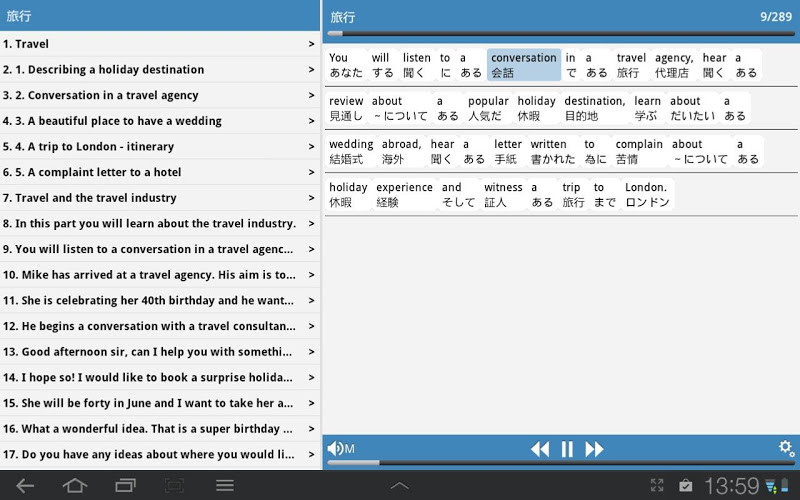Expand arrow for row 9 'You will listen'
The height and width of the screenshot is (500, 800).
click(311, 249)
